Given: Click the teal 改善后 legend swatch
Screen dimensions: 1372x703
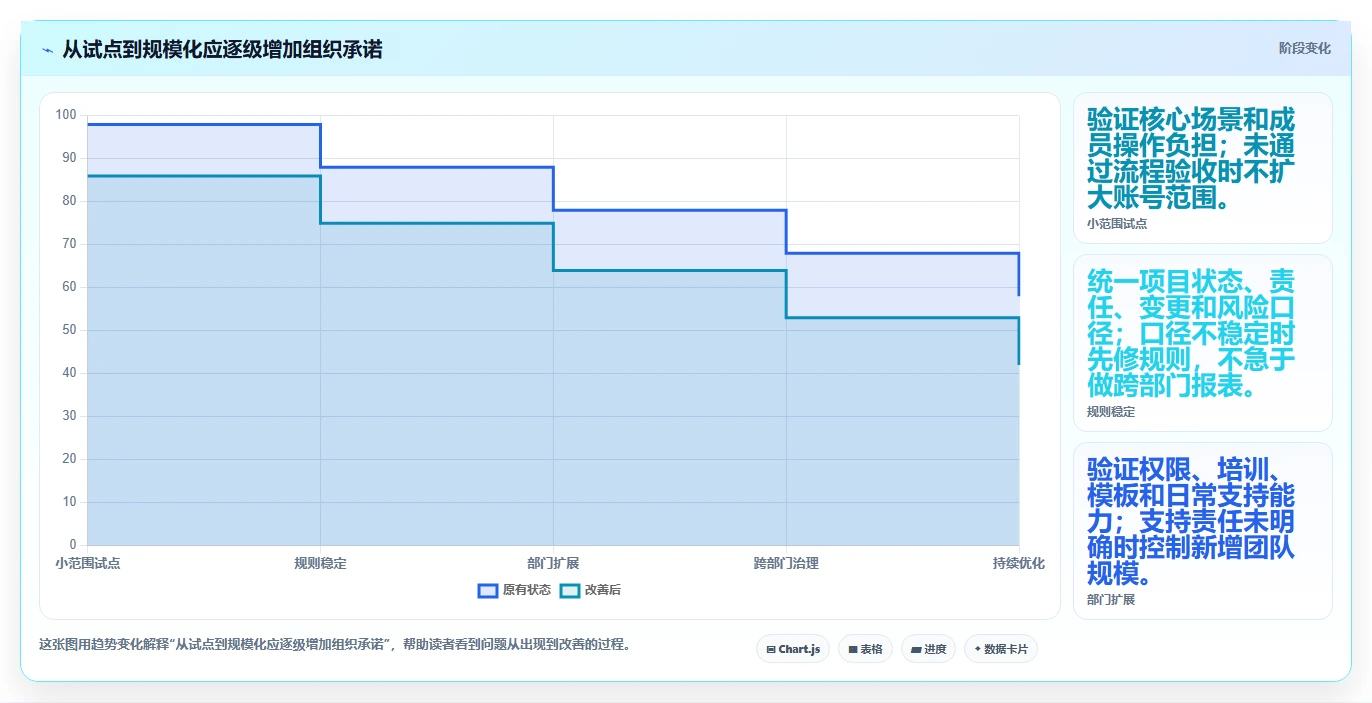Looking at the screenshot, I should [x=569, y=590].
